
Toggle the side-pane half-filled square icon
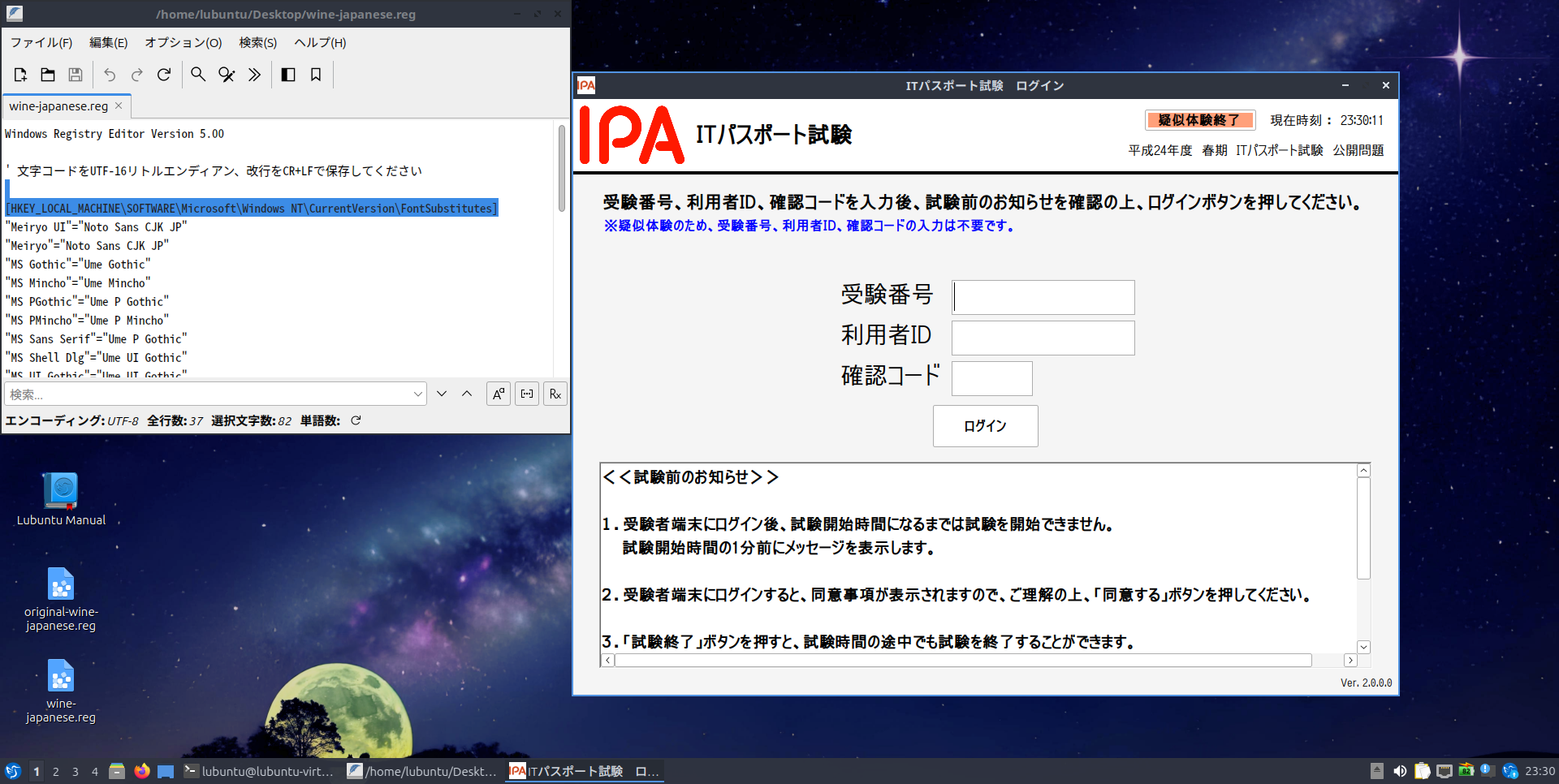[288, 75]
